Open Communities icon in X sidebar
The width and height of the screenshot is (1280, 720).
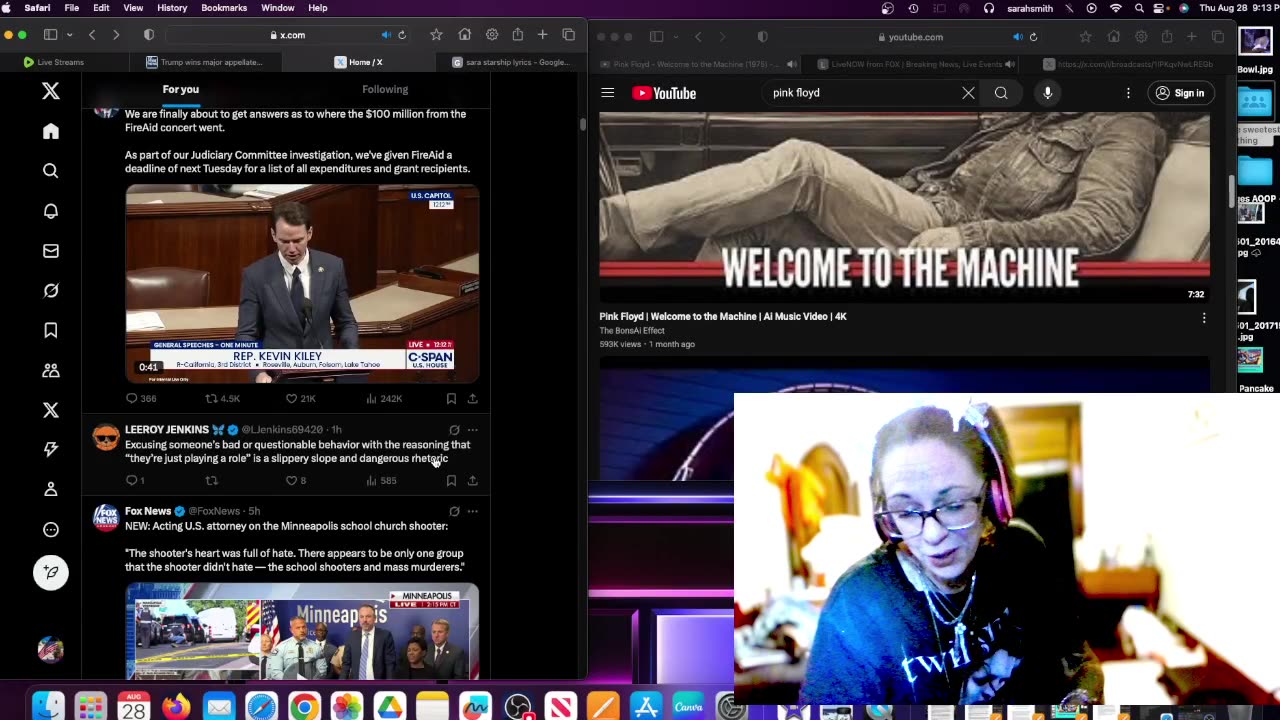[51, 370]
